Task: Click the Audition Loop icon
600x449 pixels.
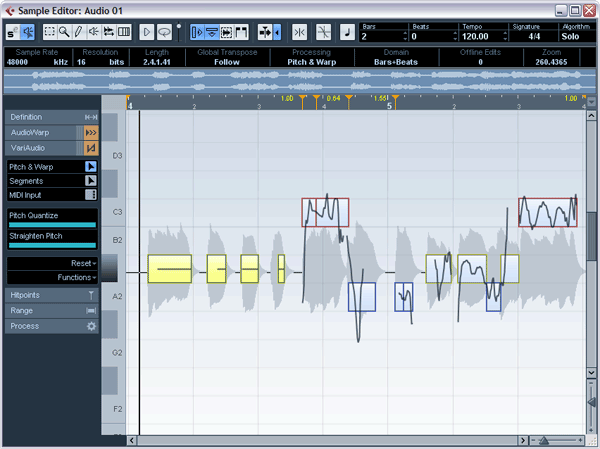Action: click(x=163, y=32)
